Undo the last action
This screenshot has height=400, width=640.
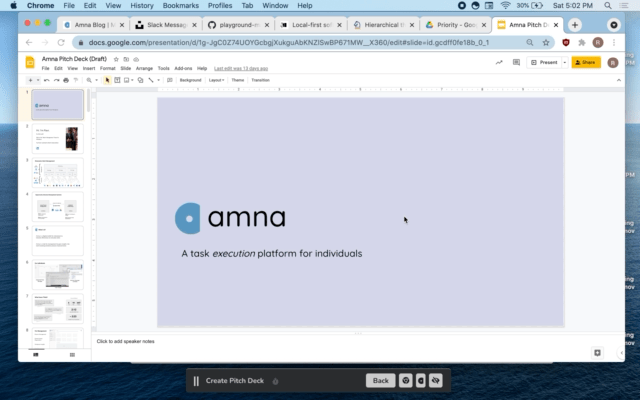click(x=47, y=80)
